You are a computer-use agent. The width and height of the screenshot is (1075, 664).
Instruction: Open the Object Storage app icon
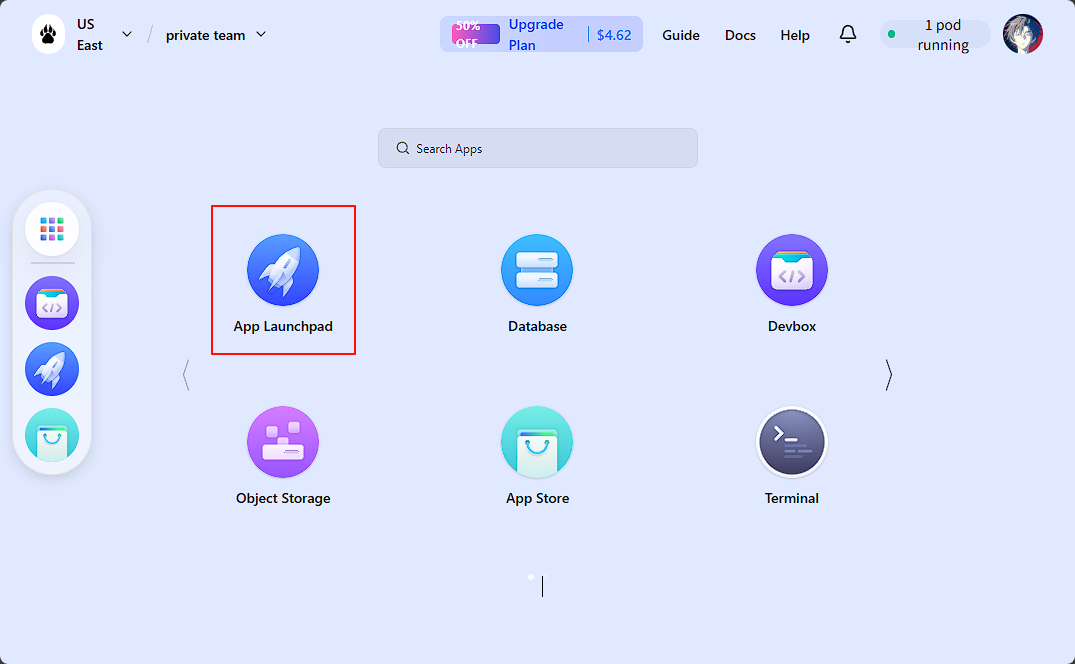(283, 442)
